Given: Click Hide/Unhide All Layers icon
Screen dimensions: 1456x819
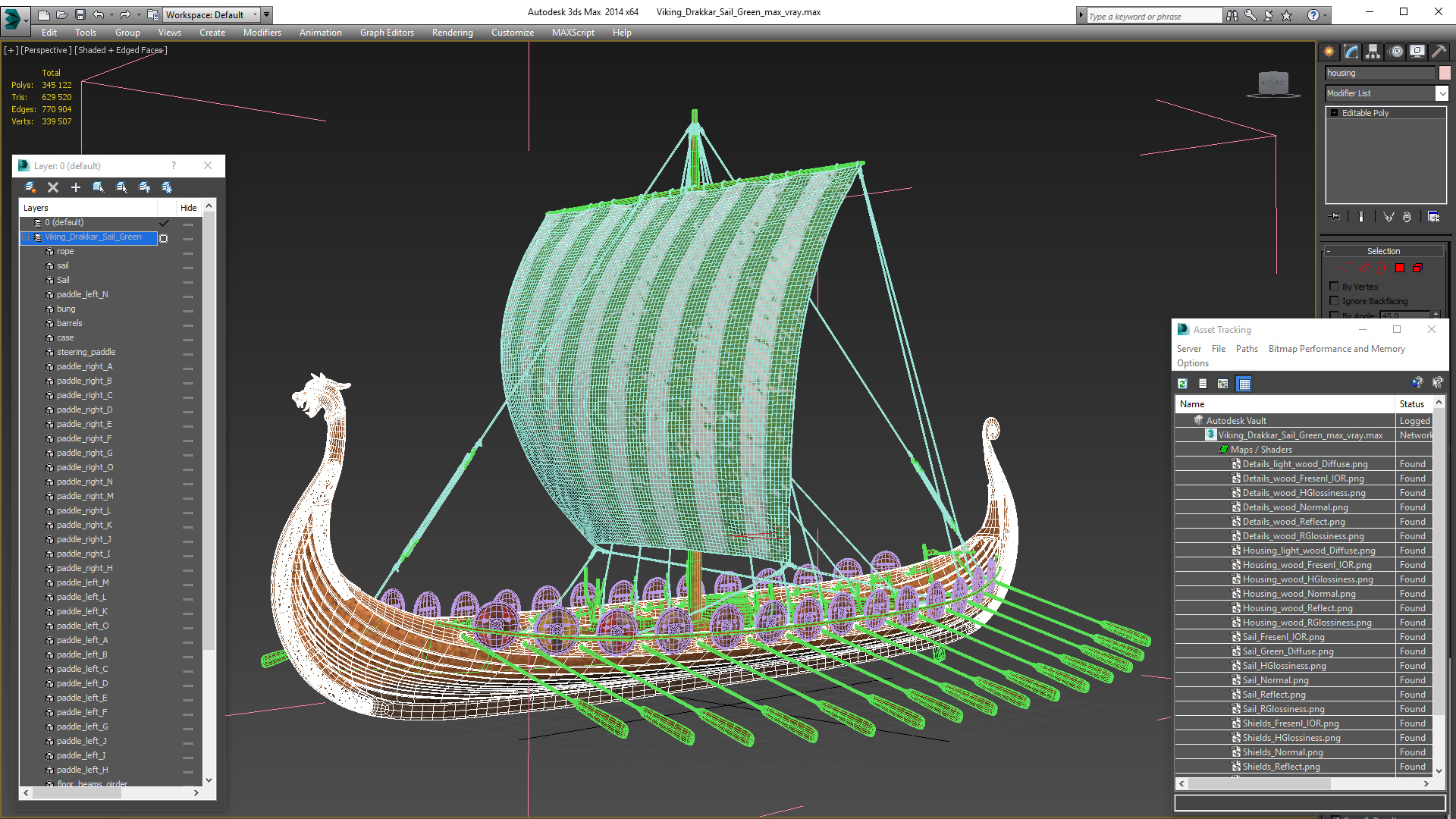Looking at the screenshot, I should [144, 187].
